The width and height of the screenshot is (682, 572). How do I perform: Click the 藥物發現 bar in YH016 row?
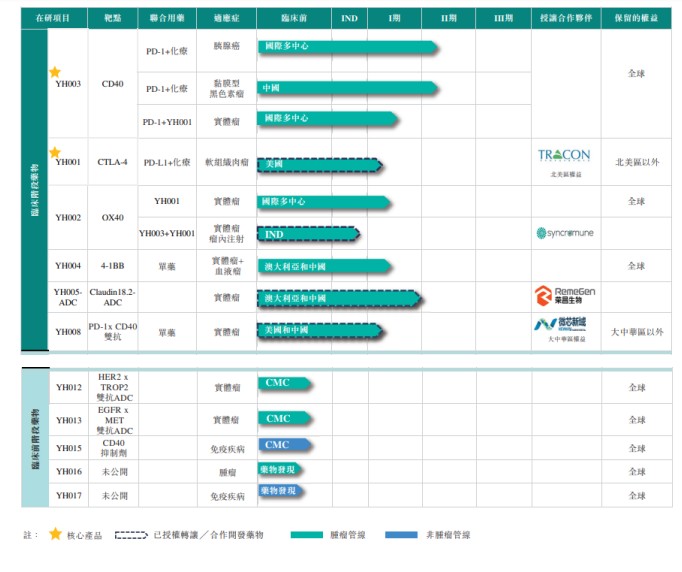[280, 468]
